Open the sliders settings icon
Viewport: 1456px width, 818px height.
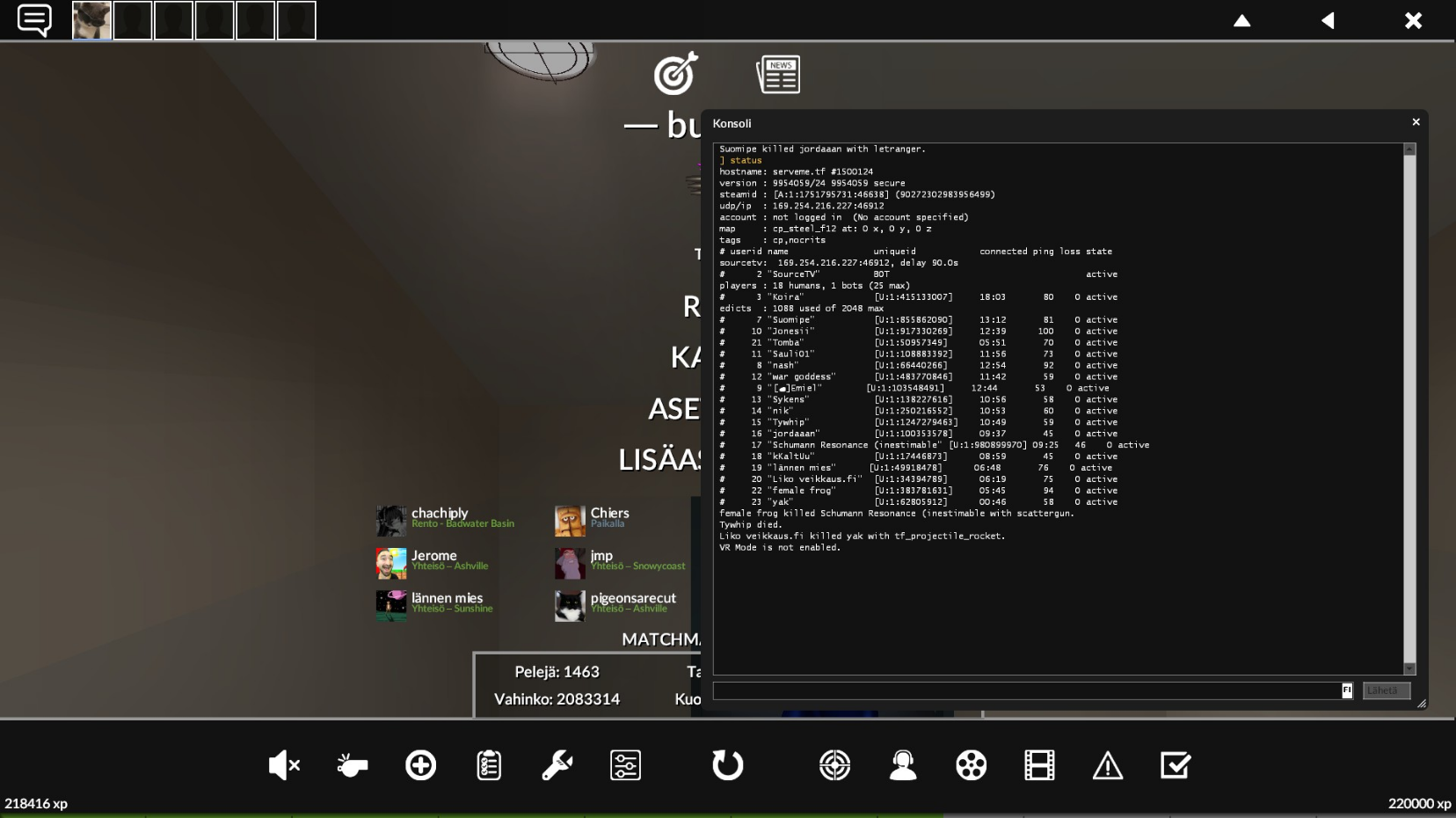[x=625, y=765]
